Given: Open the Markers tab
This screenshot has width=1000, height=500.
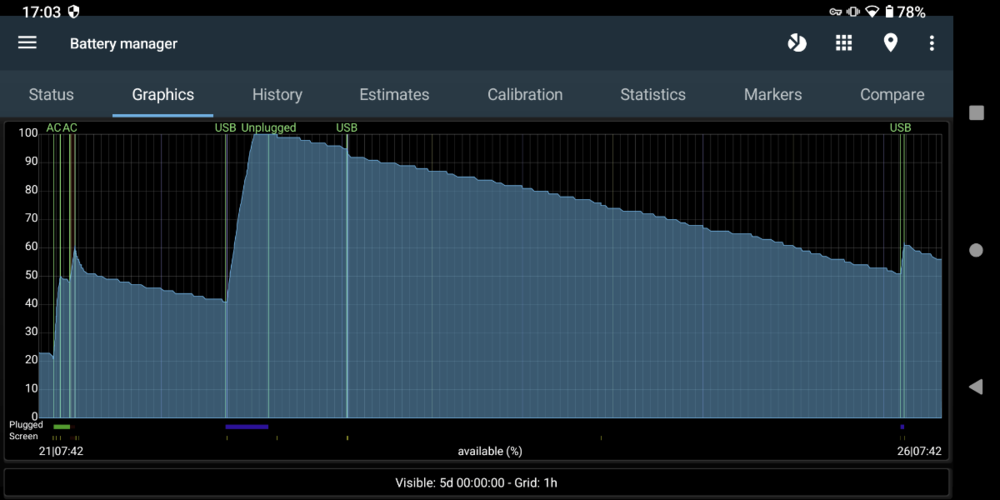Looking at the screenshot, I should tap(772, 94).
